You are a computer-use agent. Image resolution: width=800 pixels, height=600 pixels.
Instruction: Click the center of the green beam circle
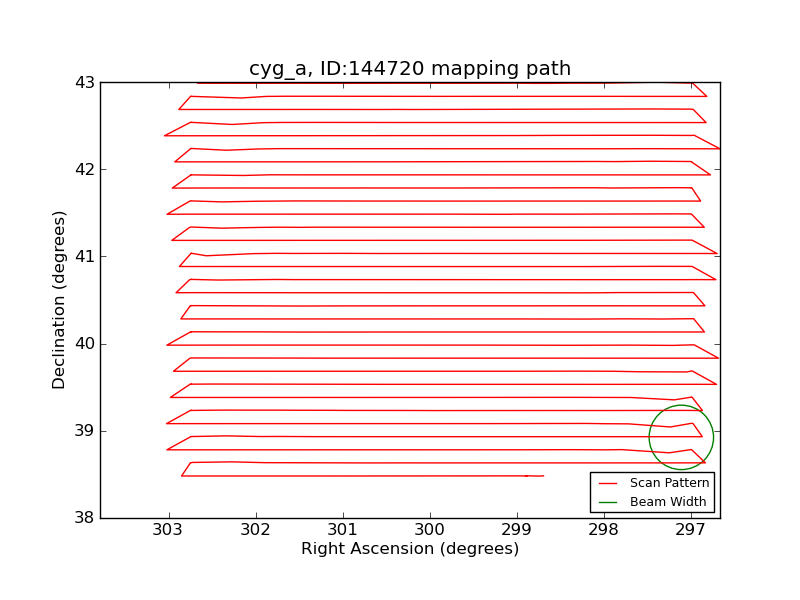681,437
